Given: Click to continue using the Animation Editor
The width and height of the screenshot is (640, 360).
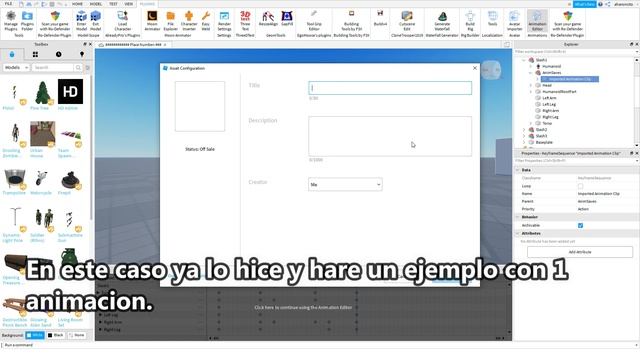Looking at the screenshot, I should pos(303,307).
